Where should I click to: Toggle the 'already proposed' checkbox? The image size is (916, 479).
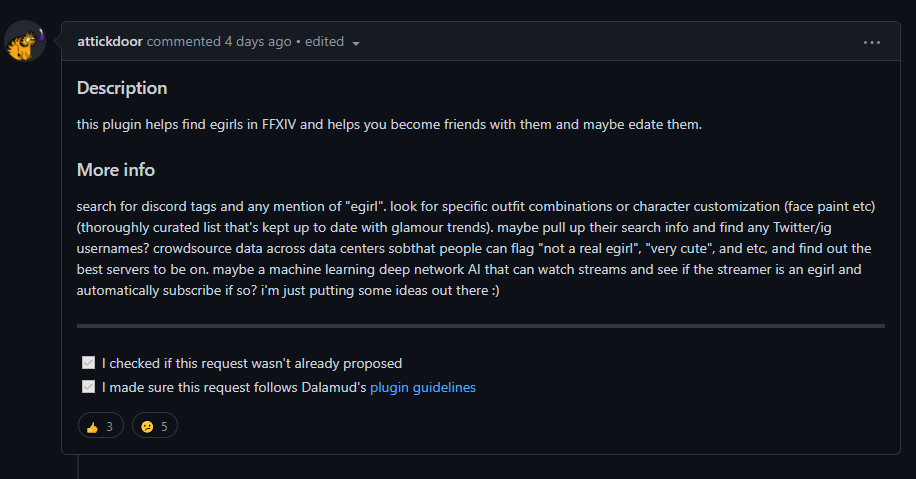click(x=89, y=363)
